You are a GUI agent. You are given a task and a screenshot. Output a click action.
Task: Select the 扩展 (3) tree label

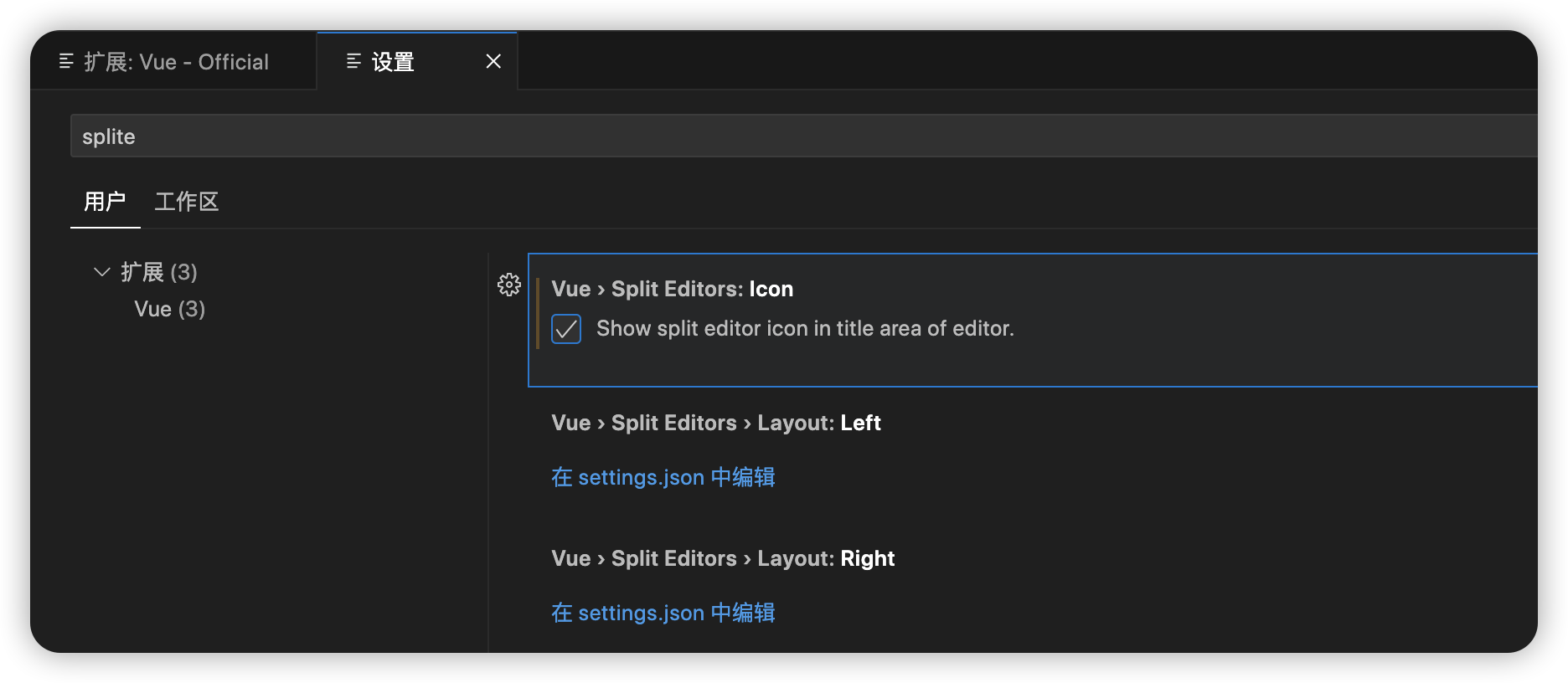pos(159,272)
